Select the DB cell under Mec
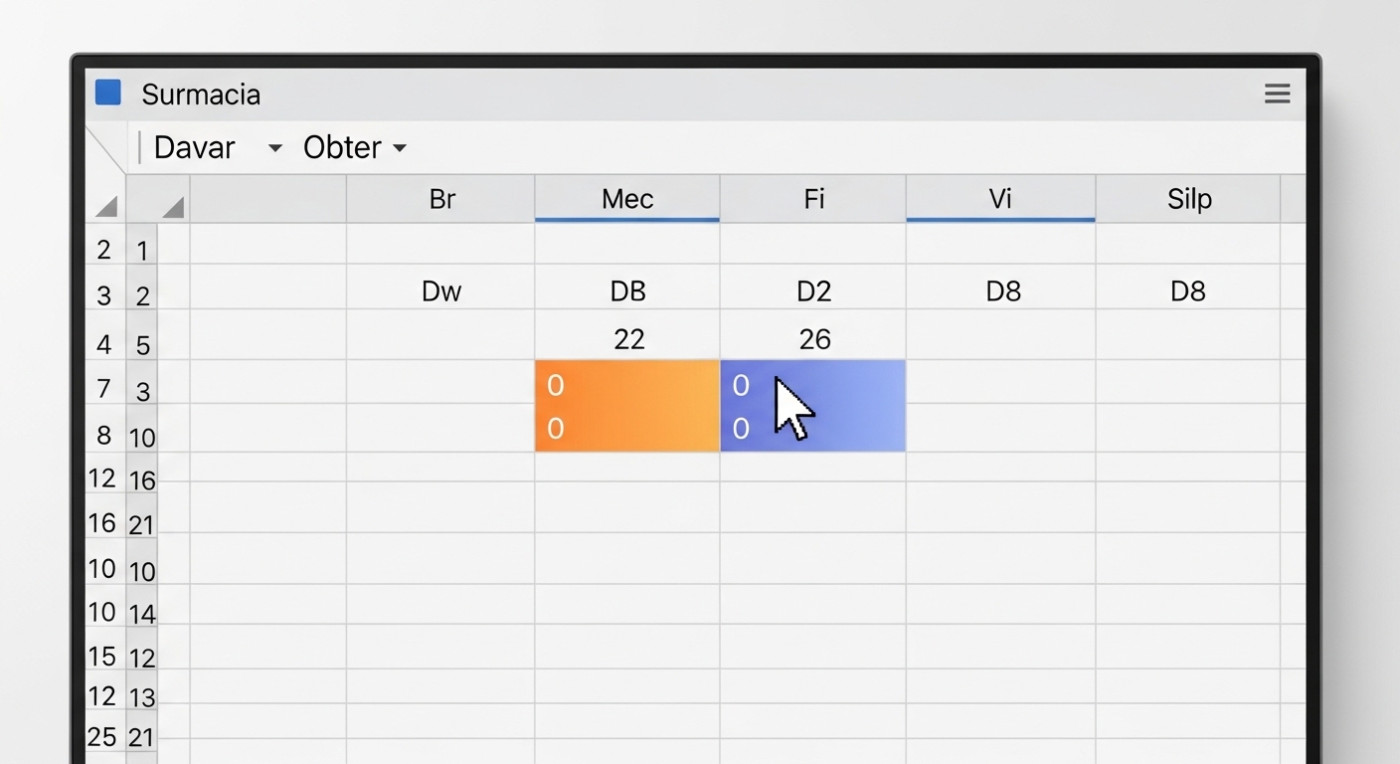The width and height of the screenshot is (1400, 764). click(627, 291)
